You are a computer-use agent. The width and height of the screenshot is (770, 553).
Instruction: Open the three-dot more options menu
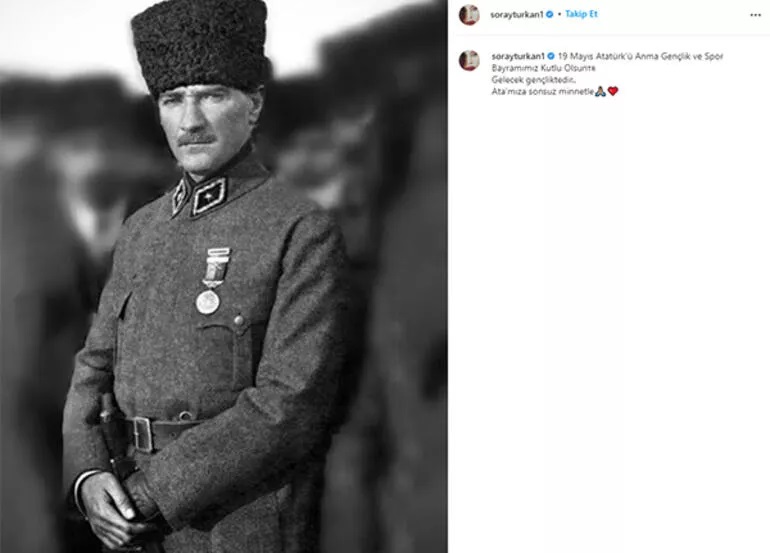pyautogui.click(x=755, y=15)
